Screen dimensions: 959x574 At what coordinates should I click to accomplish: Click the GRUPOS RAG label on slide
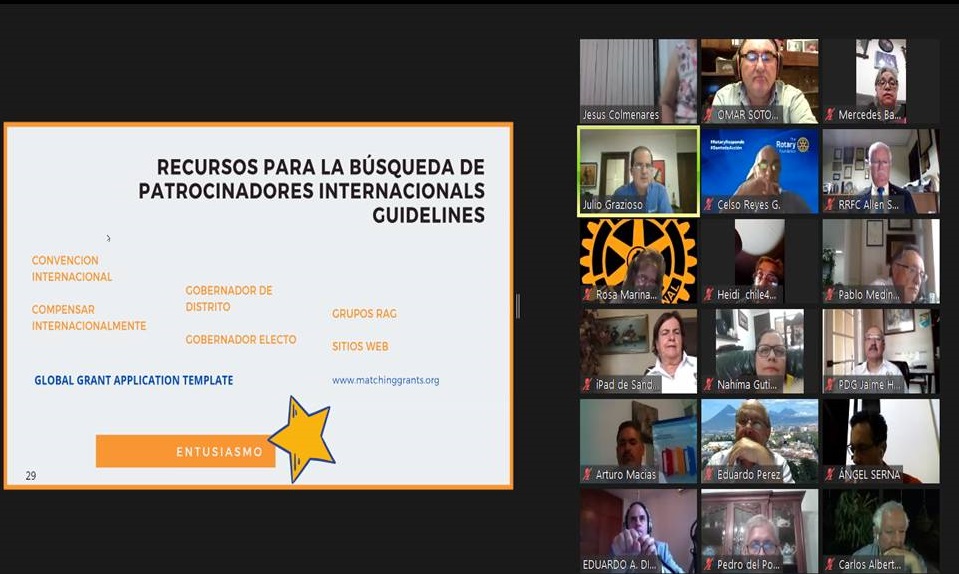(x=364, y=314)
